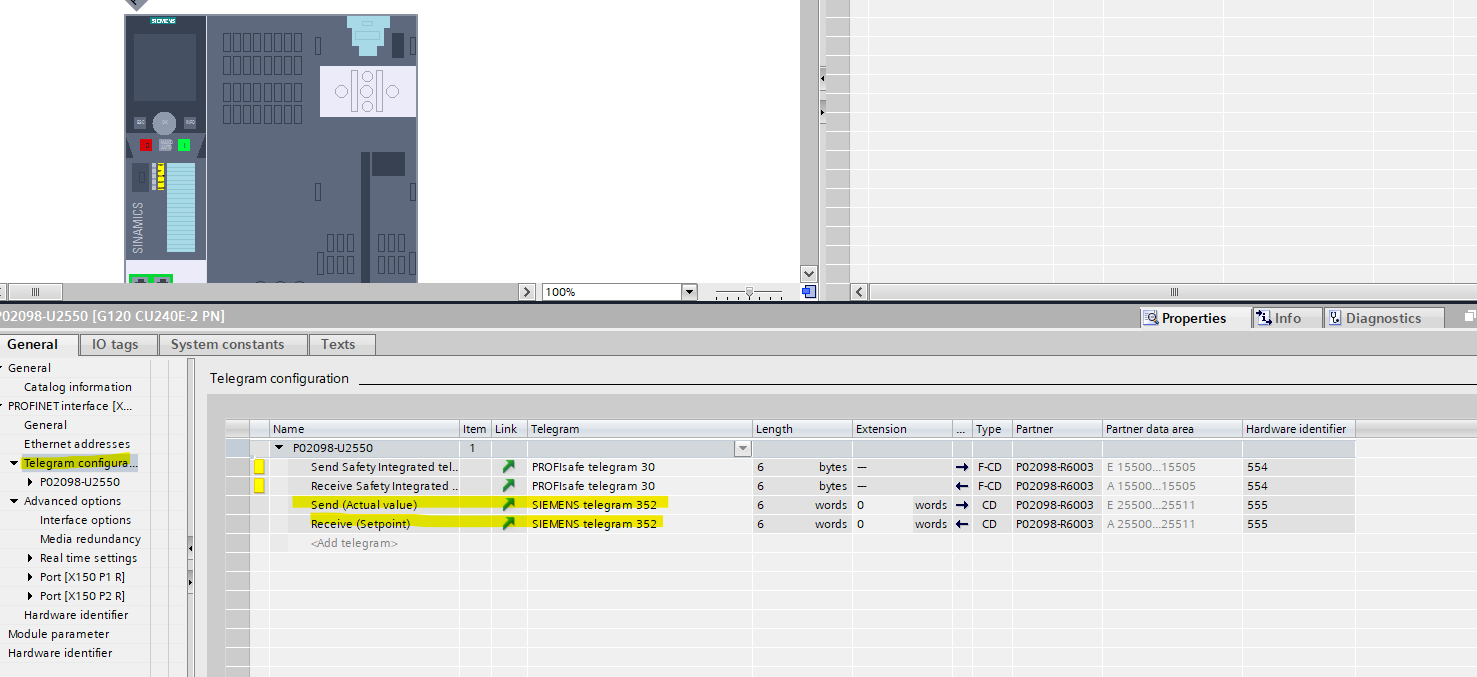Expand the Real time settings node
The width and height of the screenshot is (1477, 677).
[30, 558]
